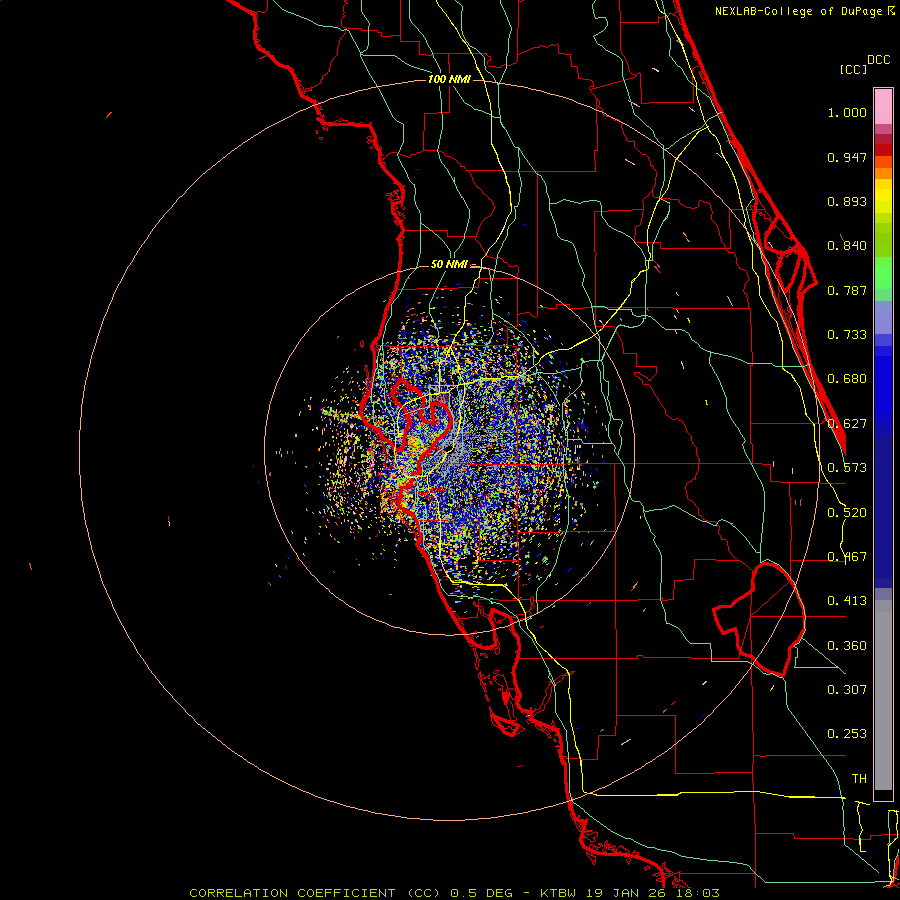Pick the pink segment of color bar
The image size is (900, 900).
click(883, 107)
